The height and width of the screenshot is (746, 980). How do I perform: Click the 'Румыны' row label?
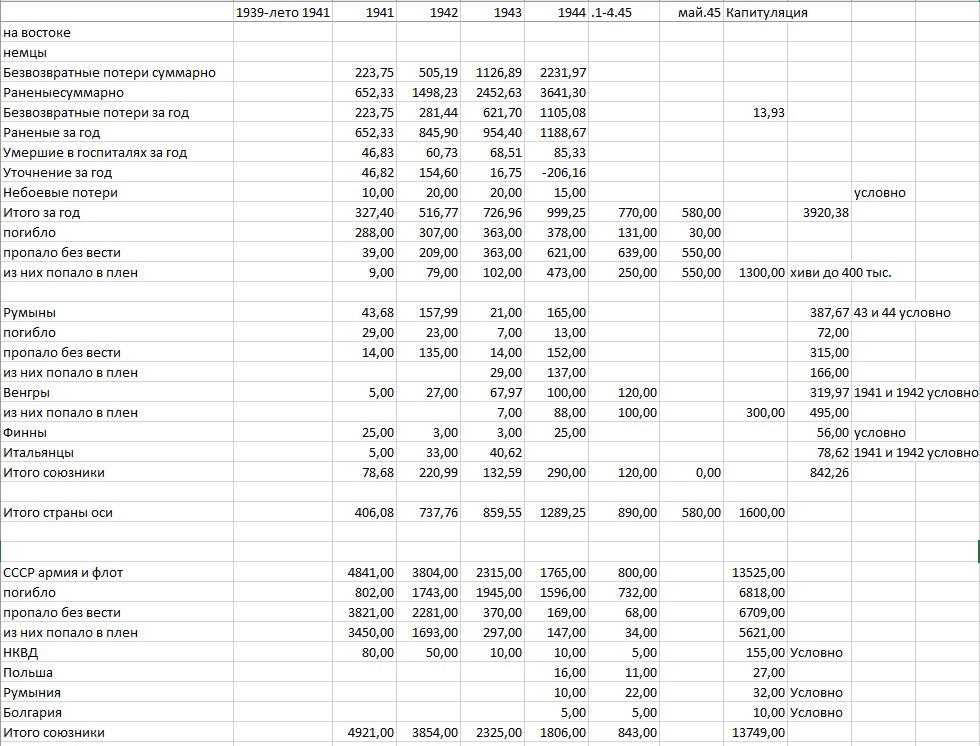[x=118, y=312]
